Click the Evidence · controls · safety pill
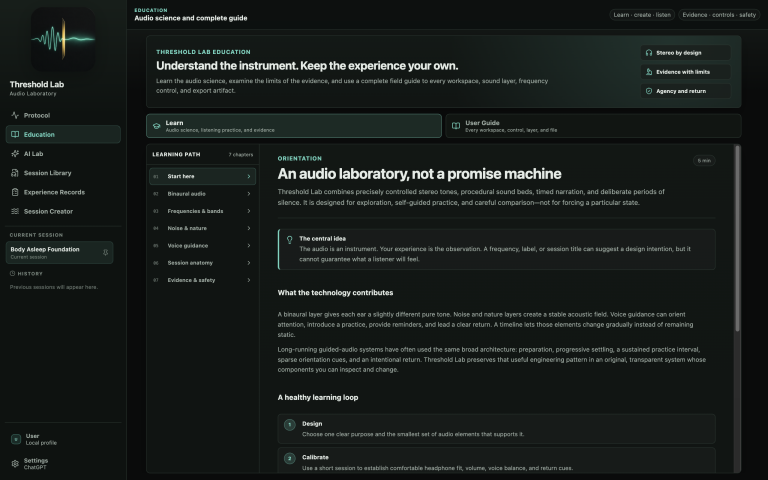Image resolution: width=768 pixels, height=480 pixels. click(x=719, y=15)
